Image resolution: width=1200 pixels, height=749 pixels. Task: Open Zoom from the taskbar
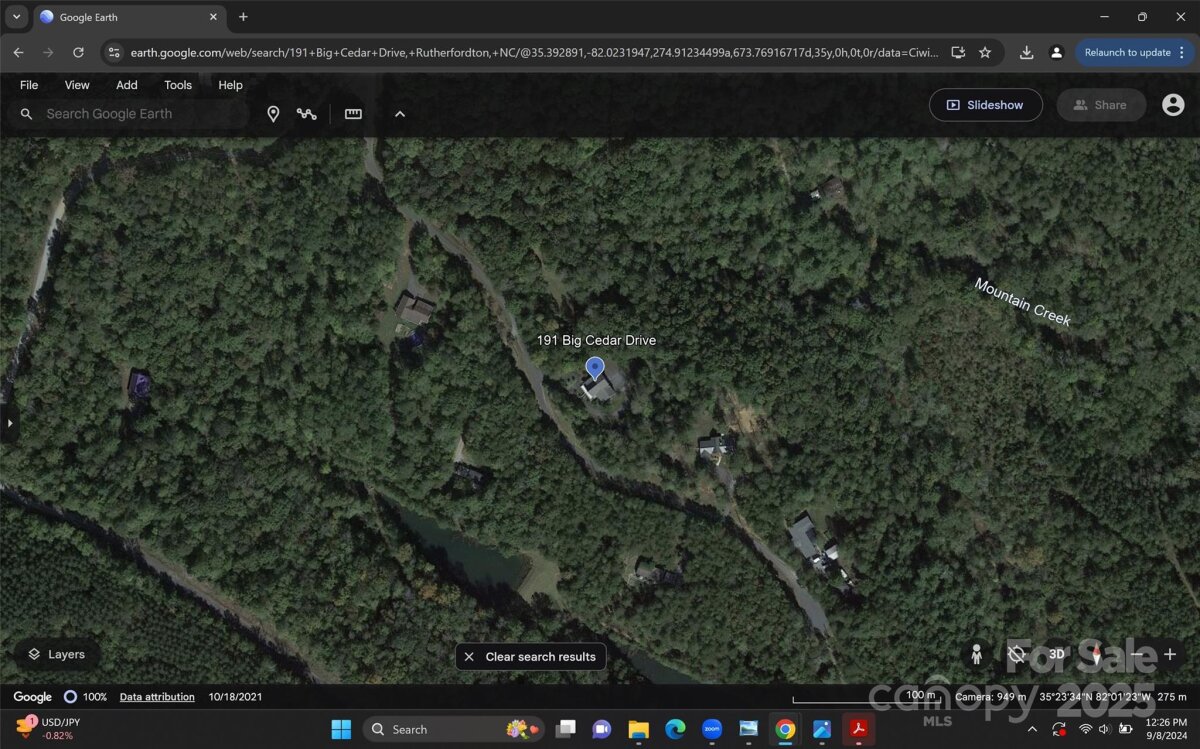point(711,729)
